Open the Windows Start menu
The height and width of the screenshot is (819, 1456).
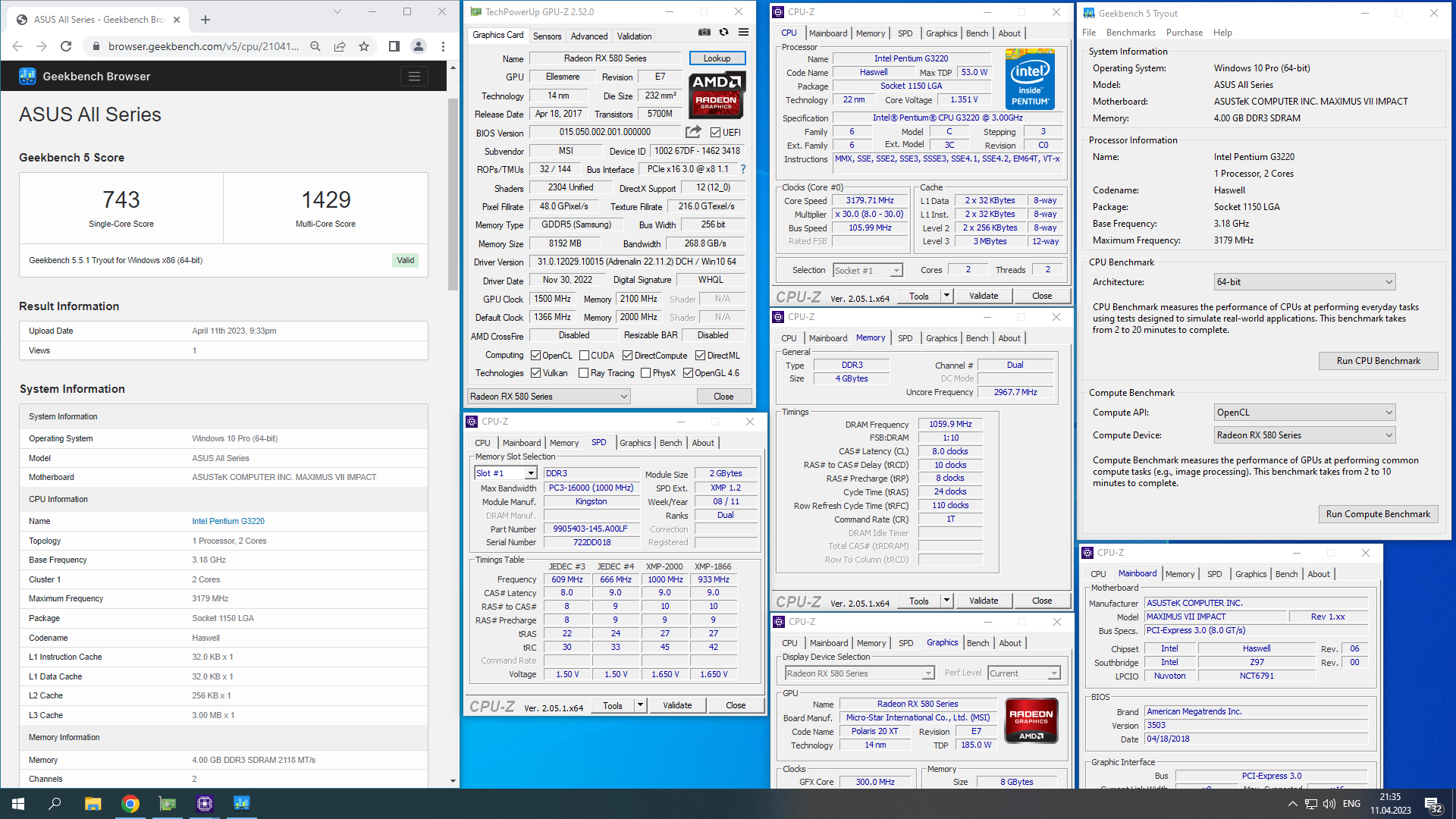coord(18,804)
